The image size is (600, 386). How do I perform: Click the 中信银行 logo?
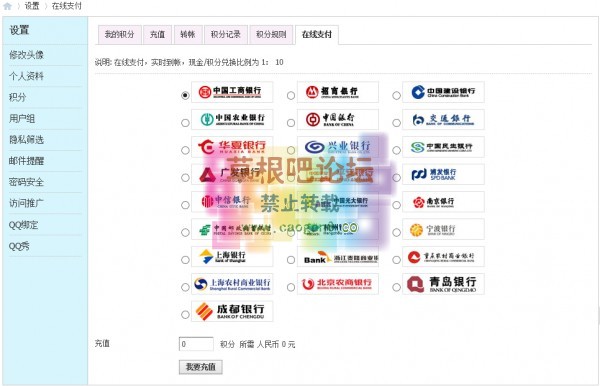232,202
